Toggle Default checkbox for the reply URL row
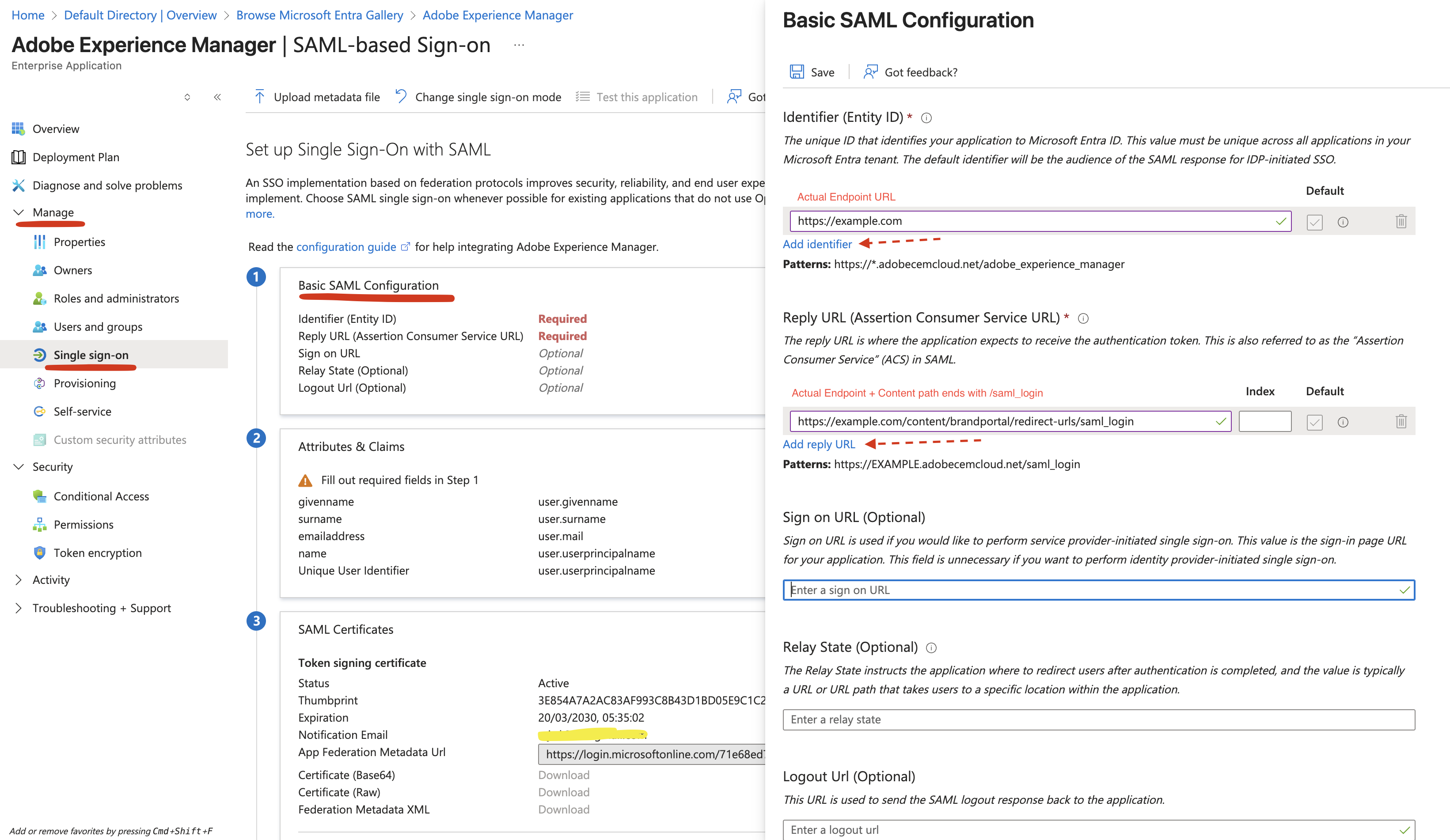This screenshot has height=840, width=1450. tap(1314, 422)
